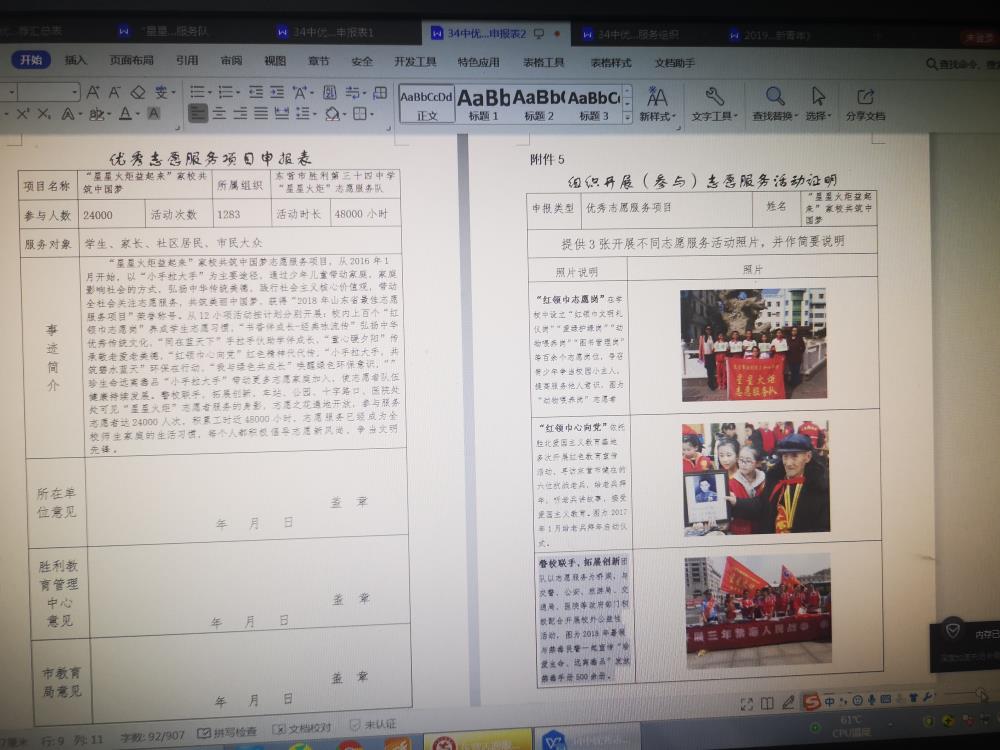Click the decrease font size icon
The image size is (1000, 750).
click(115, 92)
